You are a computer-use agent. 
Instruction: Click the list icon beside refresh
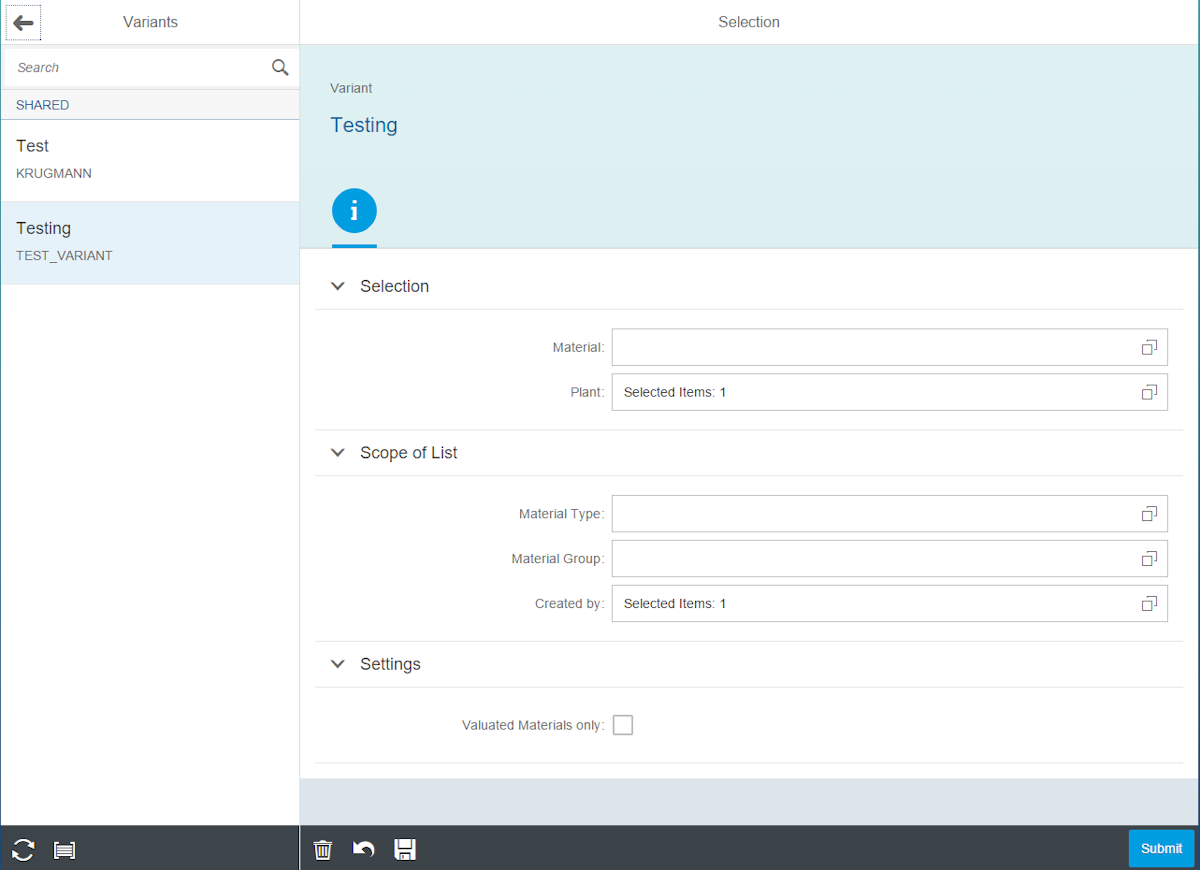pyautogui.click(x=64, y=850)
